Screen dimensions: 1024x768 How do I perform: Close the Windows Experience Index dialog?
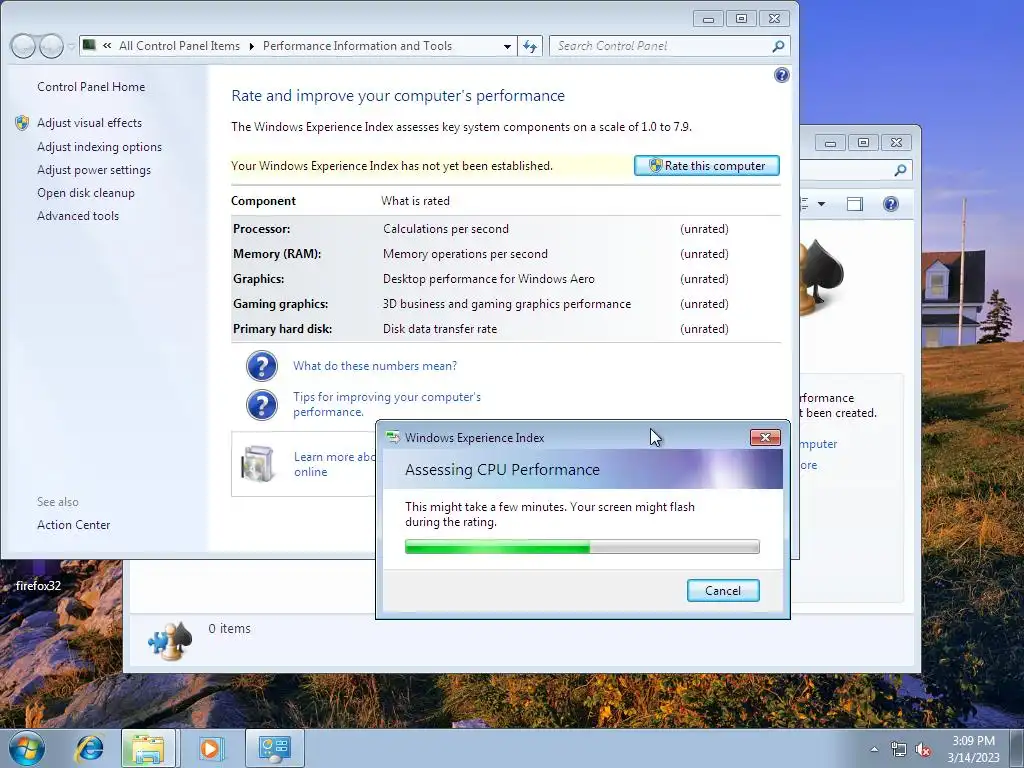pyautogui.click(x=765, y=438)
